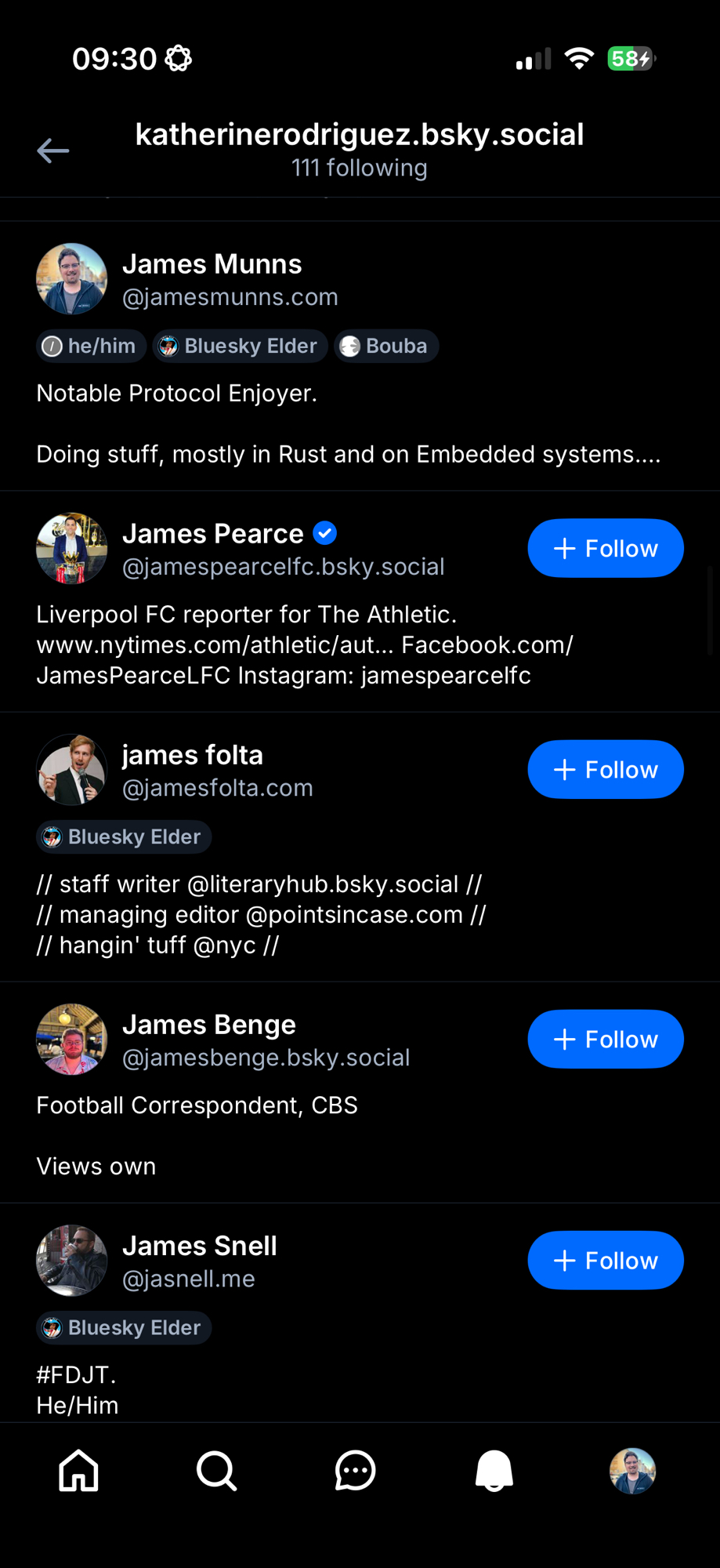This screenshot has height=1568, width=720.
Task: Follow James Benge
Action: [606, 1039]
